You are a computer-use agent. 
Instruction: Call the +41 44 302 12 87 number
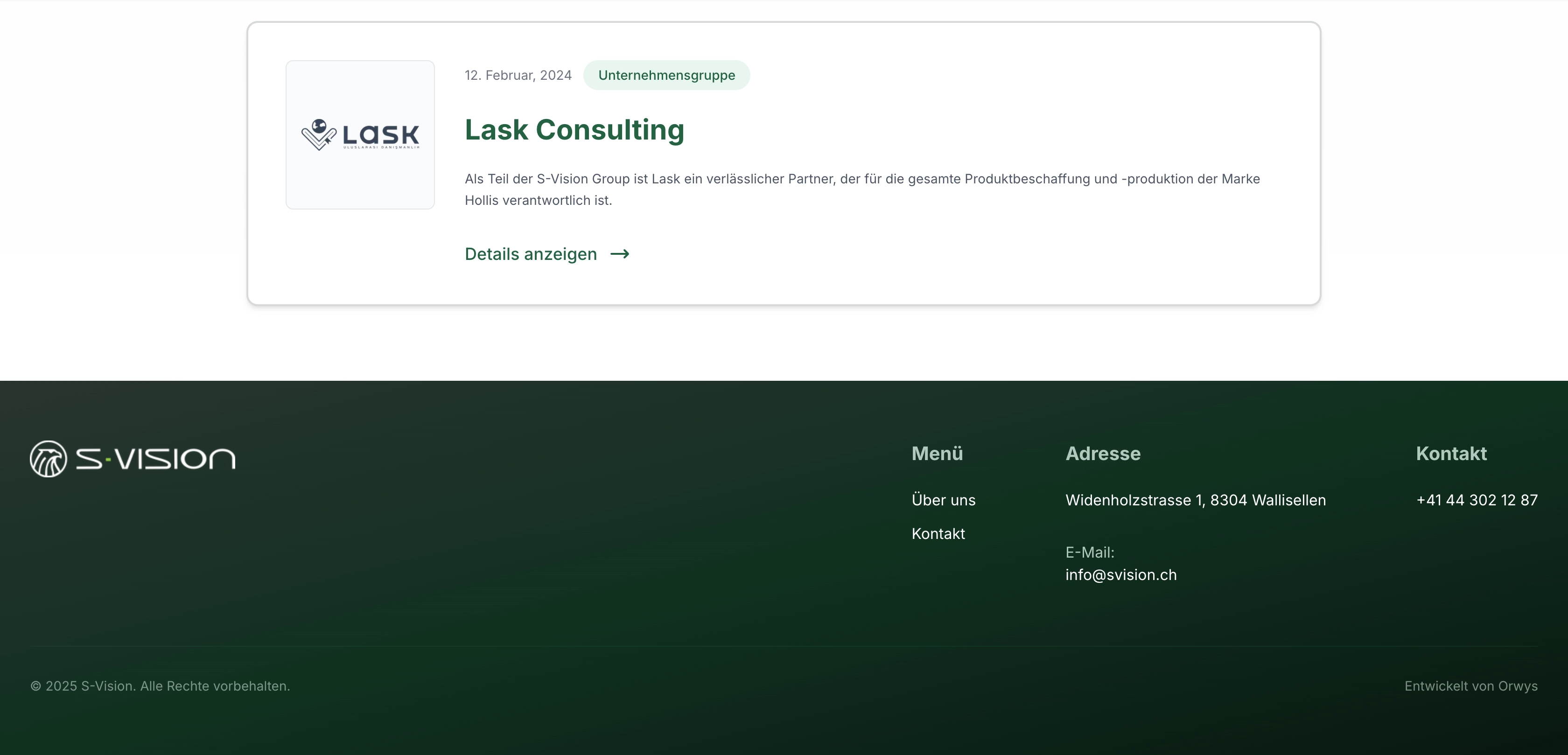point(1476,500)
